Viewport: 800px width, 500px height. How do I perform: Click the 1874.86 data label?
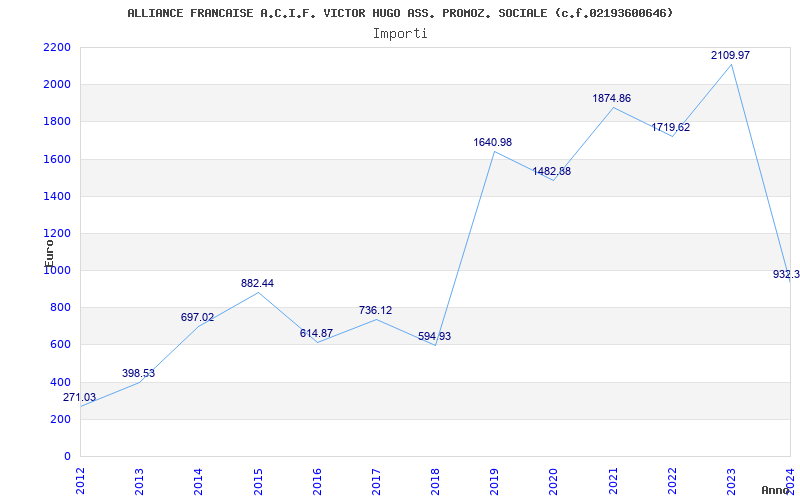611,98
